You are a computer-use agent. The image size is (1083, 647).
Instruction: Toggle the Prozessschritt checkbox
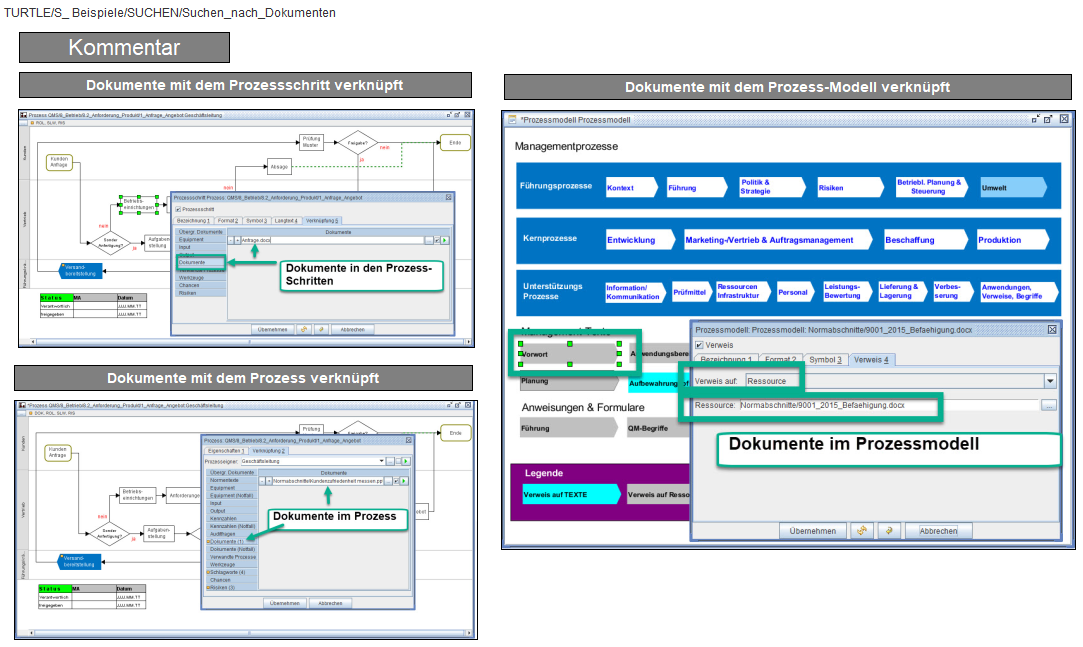[x=178, y=209]
